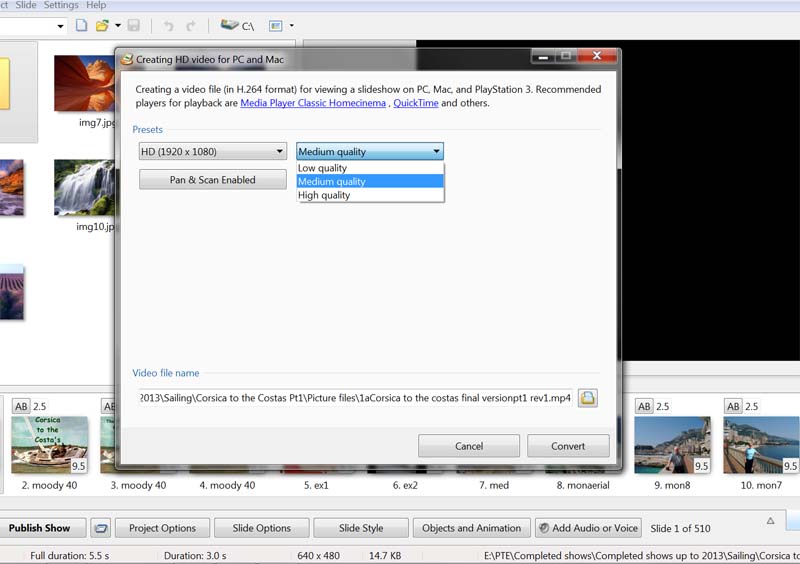
Task: Click the Save project floppy icon
Action: coord(133,26)
